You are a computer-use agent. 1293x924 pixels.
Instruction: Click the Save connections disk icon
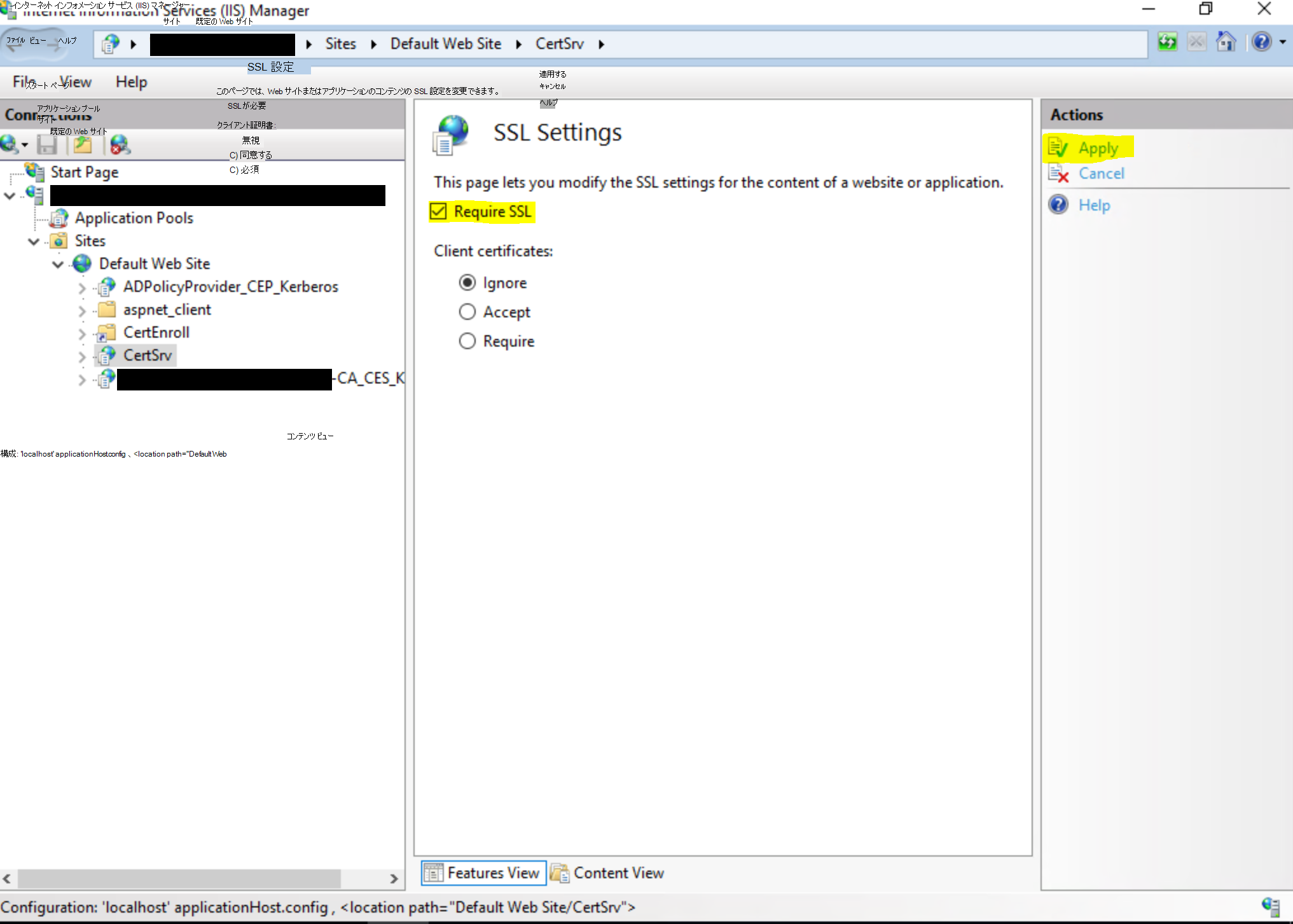tap(46, 145)
